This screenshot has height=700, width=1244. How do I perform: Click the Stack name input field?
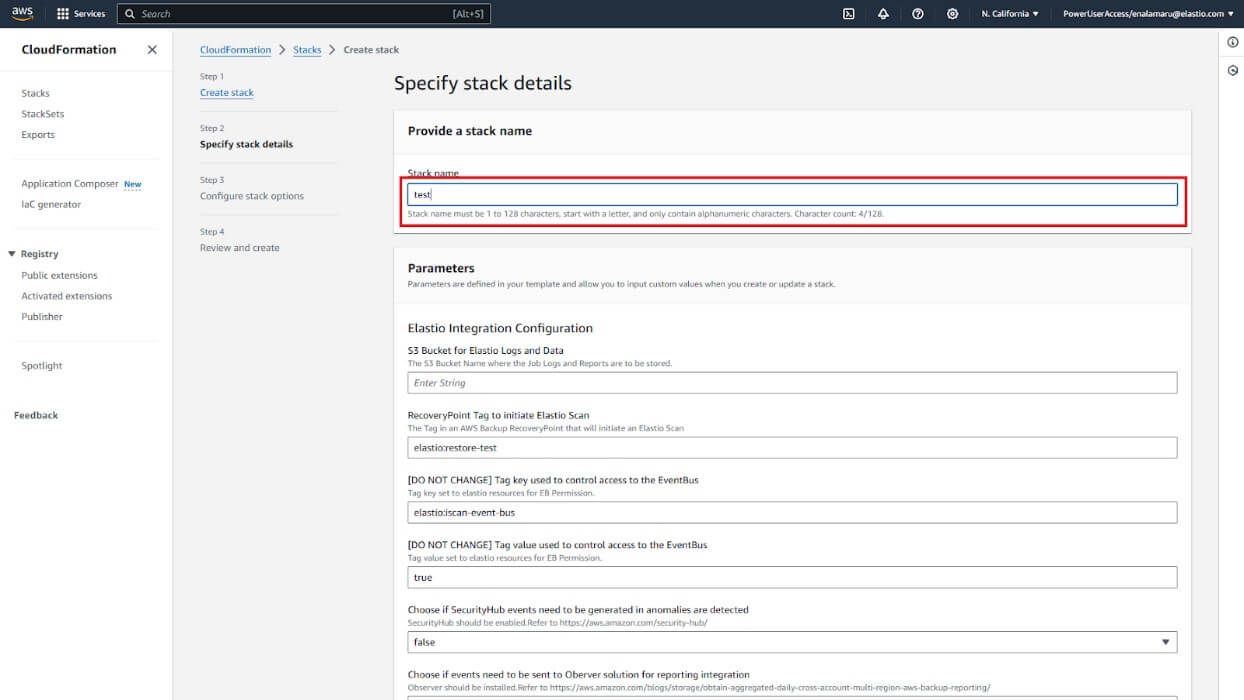792,194
